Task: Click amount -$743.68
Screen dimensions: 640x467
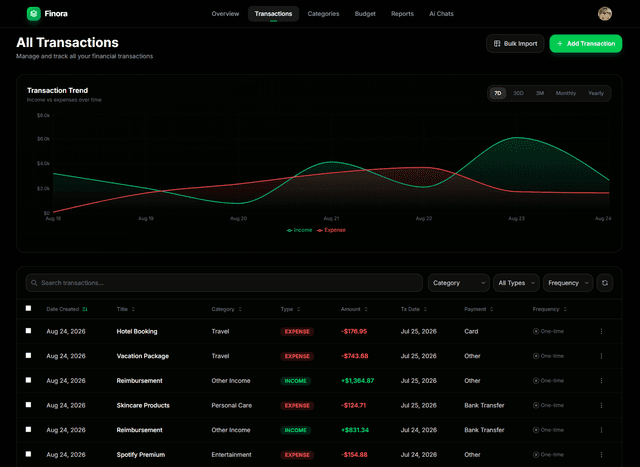Action: [x=354, y=356]
